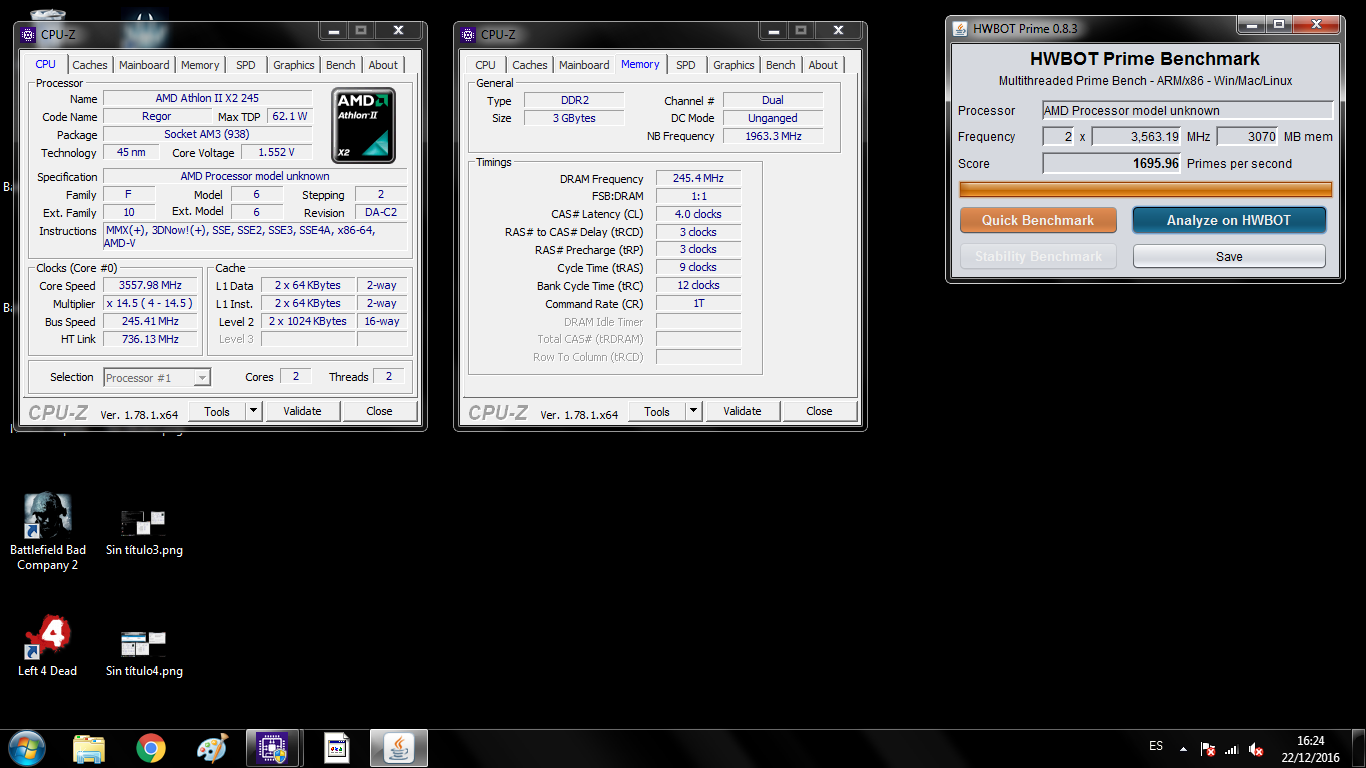The image size is (1366, 768).
Task: Open Mainboard tab in the Memory-tab window
Action: [x=584, y=65]
